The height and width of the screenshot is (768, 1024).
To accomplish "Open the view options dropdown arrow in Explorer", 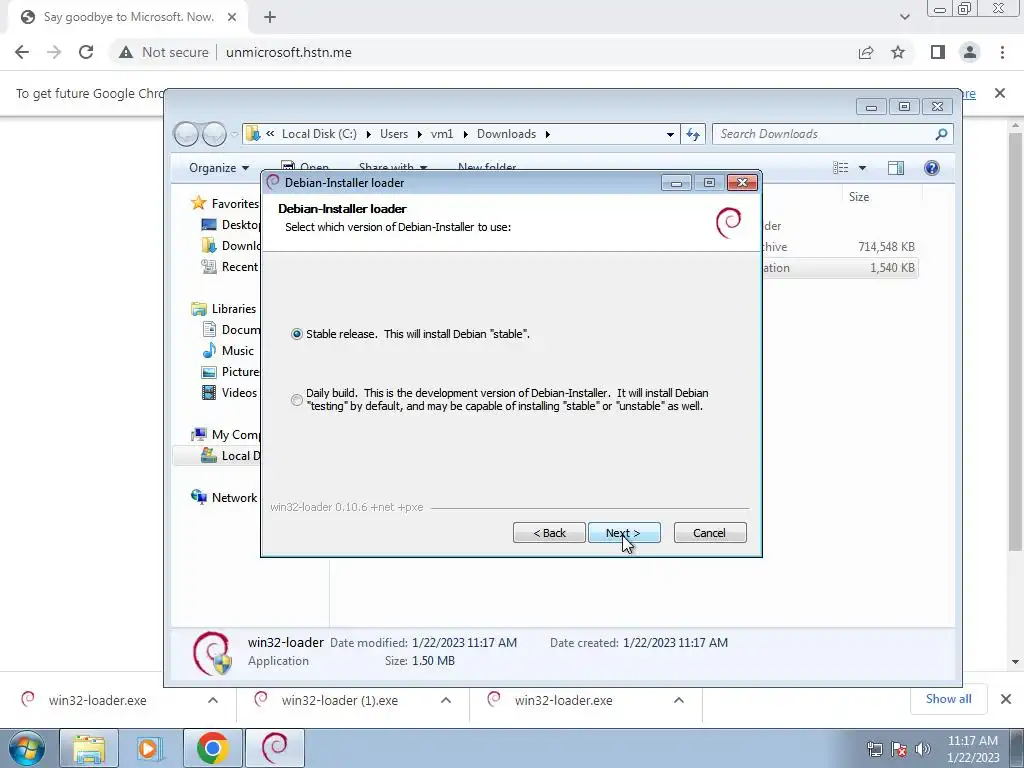I will point(862,168).
